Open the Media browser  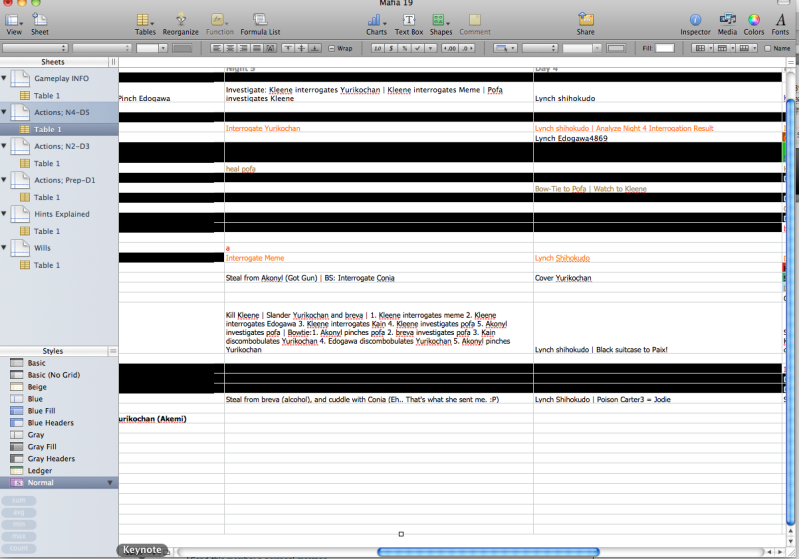coord(727,20)
